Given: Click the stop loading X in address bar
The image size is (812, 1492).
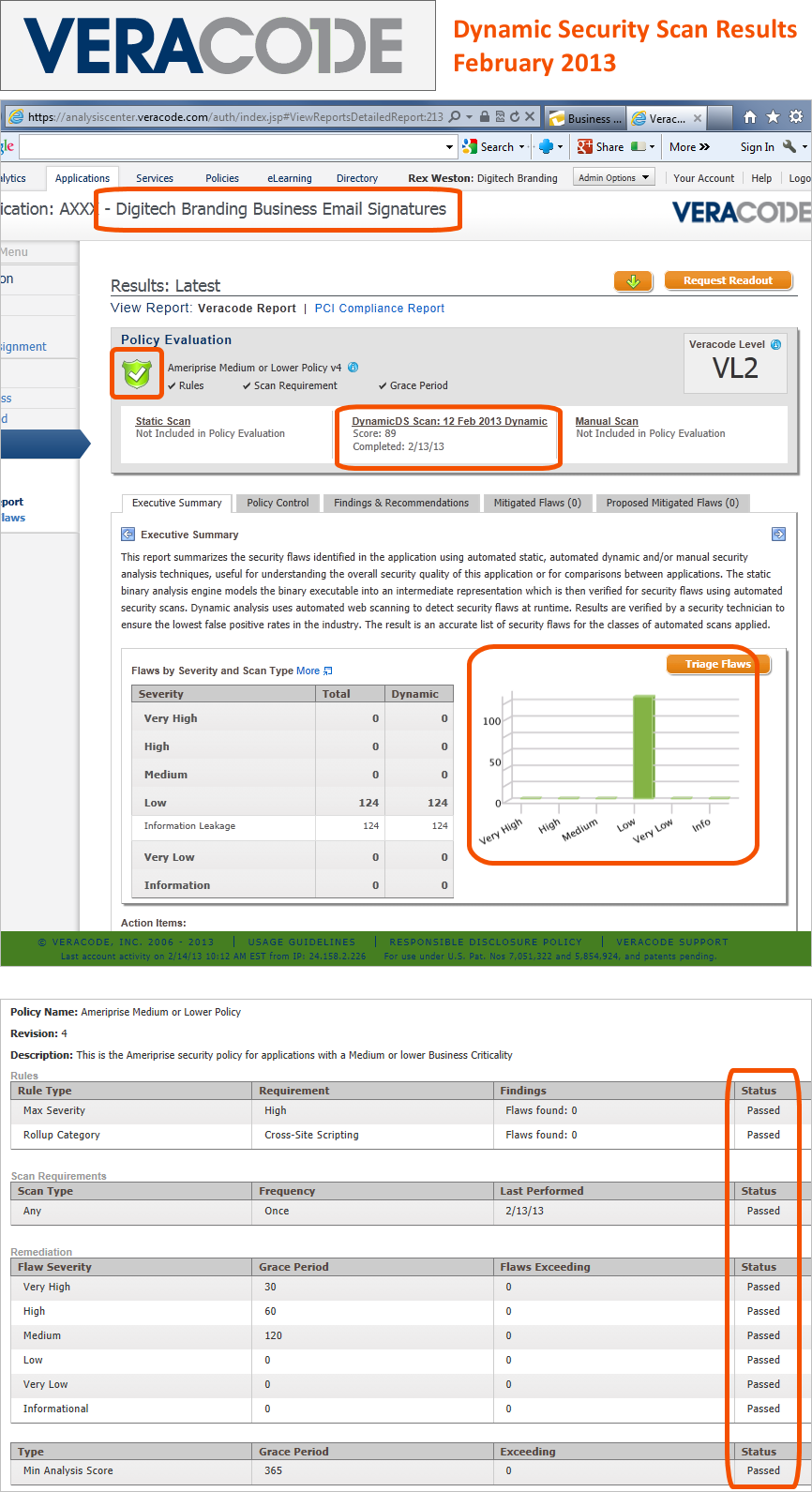Looking at the screenshot, I should (530, 117).
